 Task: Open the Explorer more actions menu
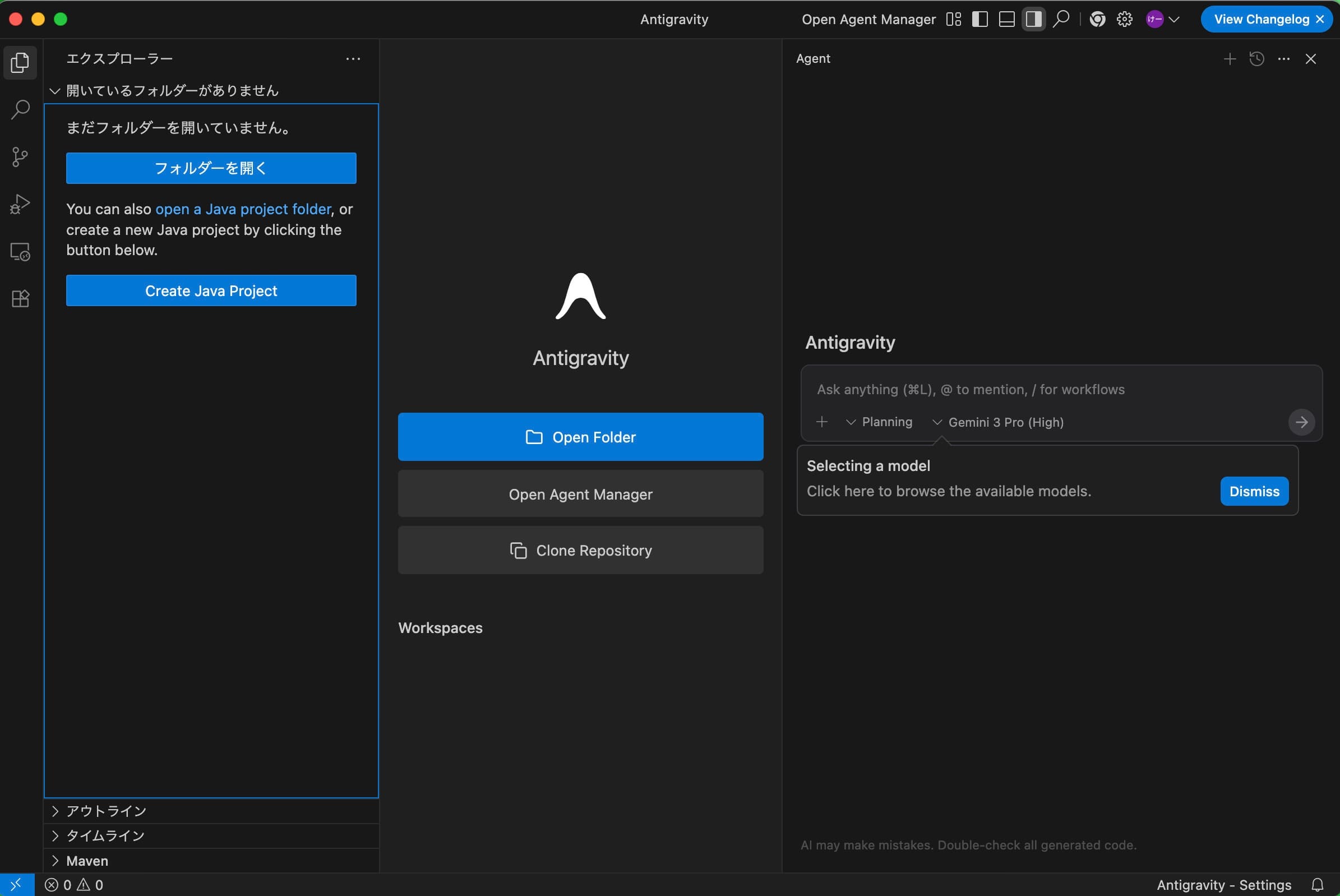353,59
